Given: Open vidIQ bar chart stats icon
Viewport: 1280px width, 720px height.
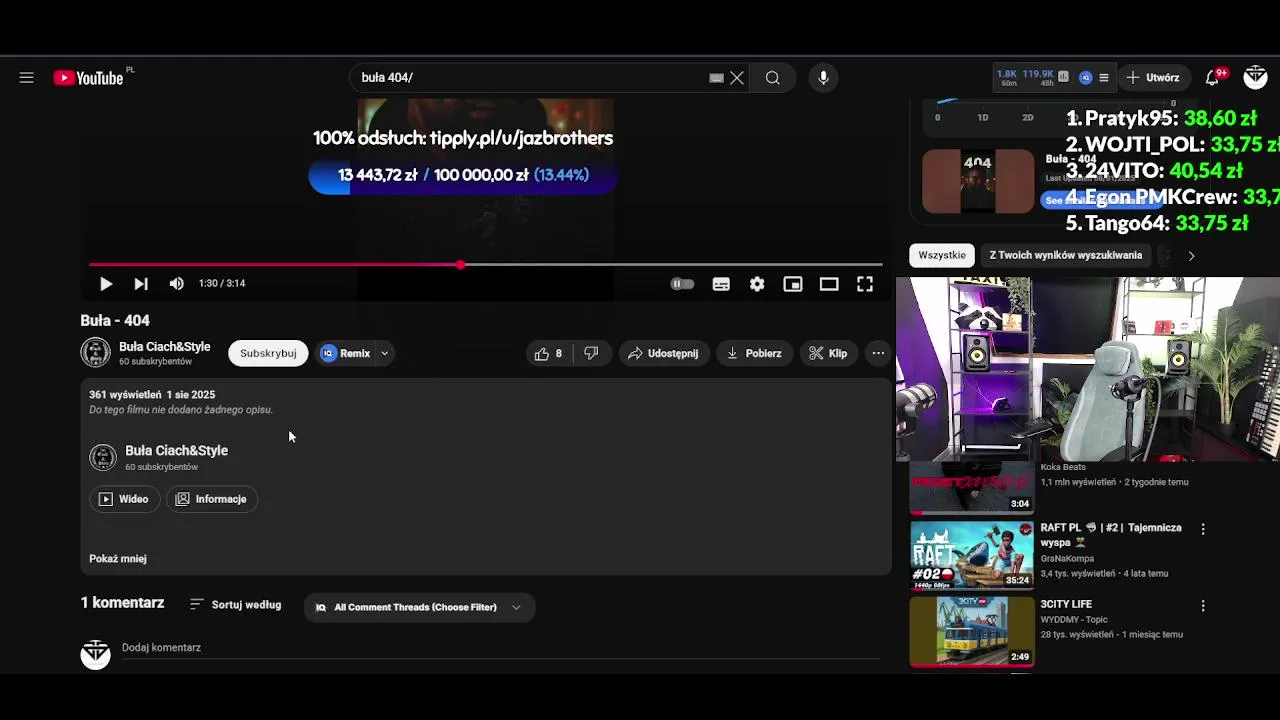Looking at the screenshot, I should pyautogui.click(x=1063, y=77).
